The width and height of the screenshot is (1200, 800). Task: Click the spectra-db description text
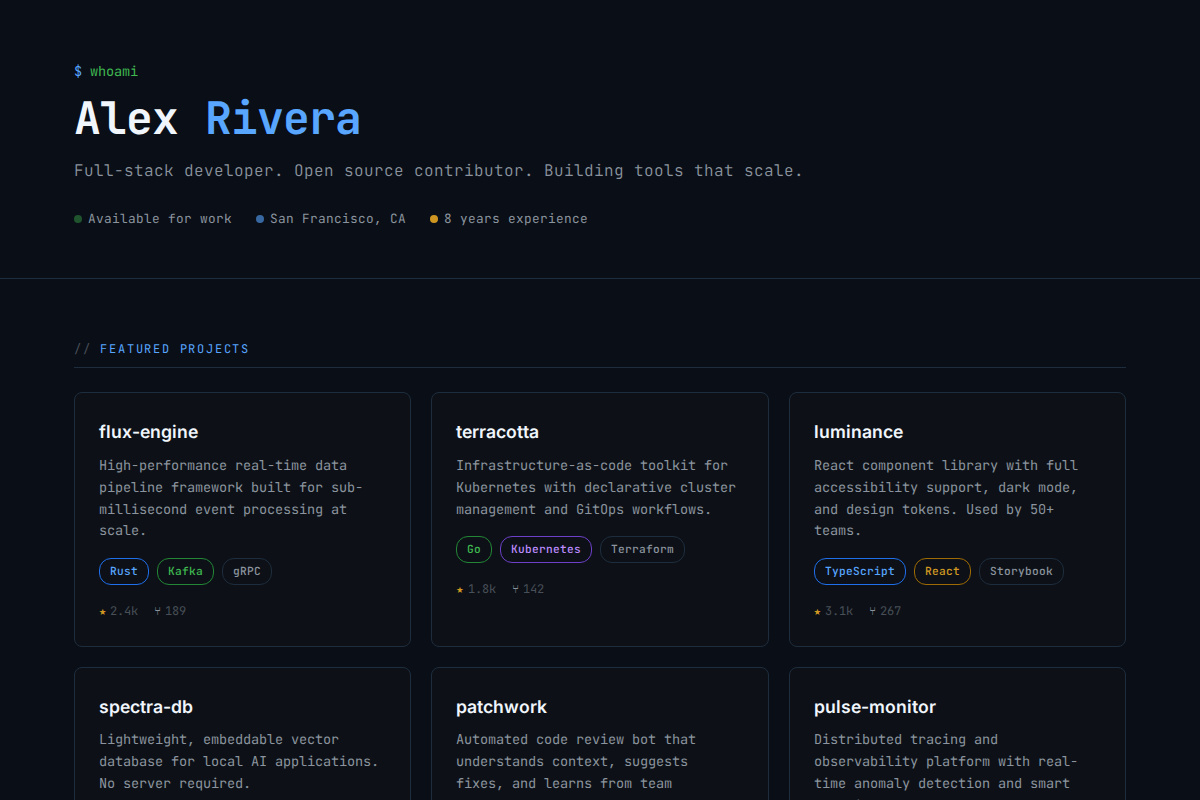239,761
